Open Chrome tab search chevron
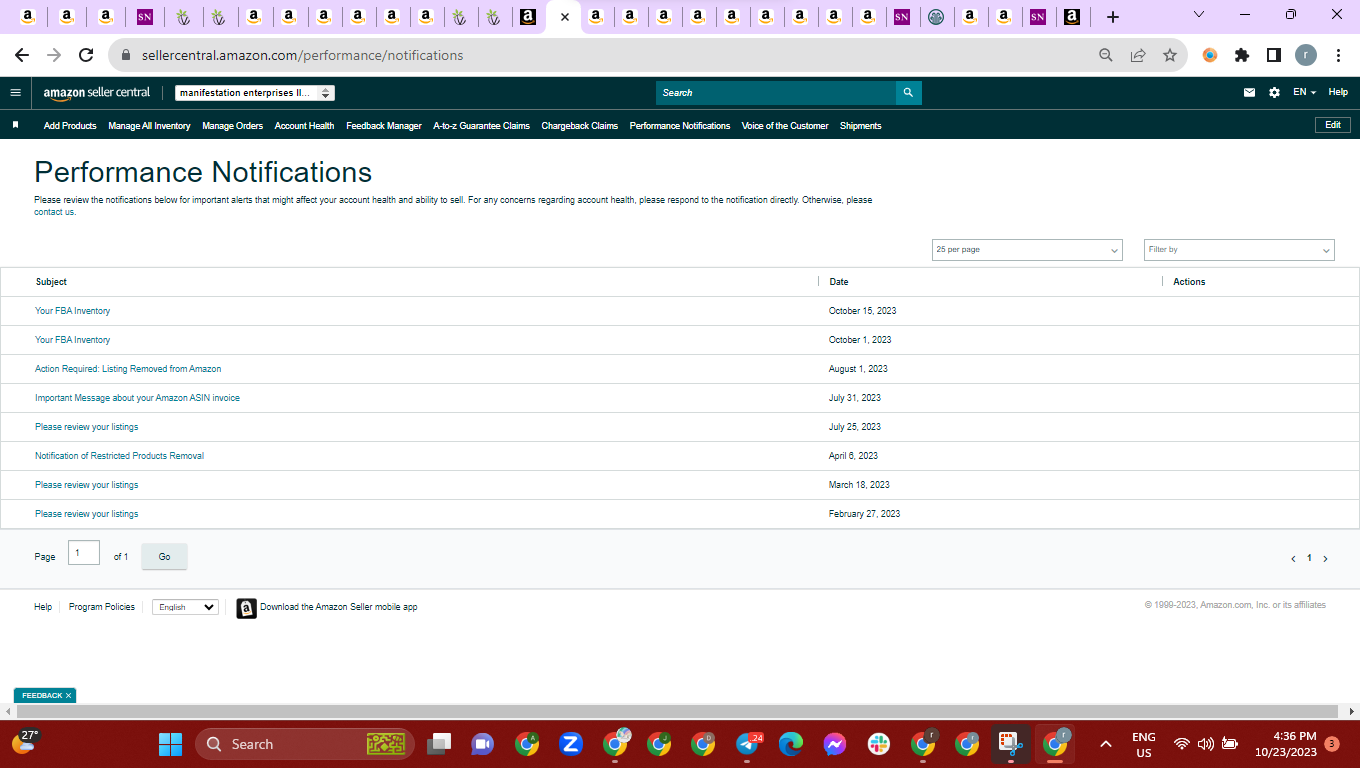The image size is (1360, 768). tap(1199, 15)
